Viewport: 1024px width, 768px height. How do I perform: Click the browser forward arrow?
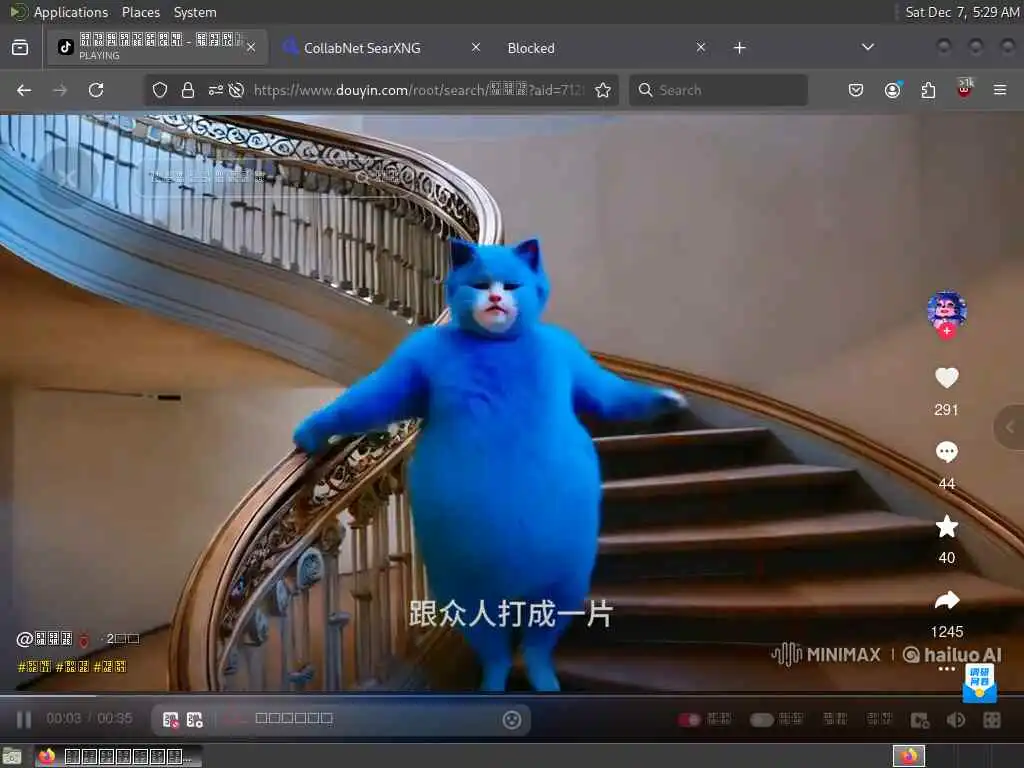[60, 90]
